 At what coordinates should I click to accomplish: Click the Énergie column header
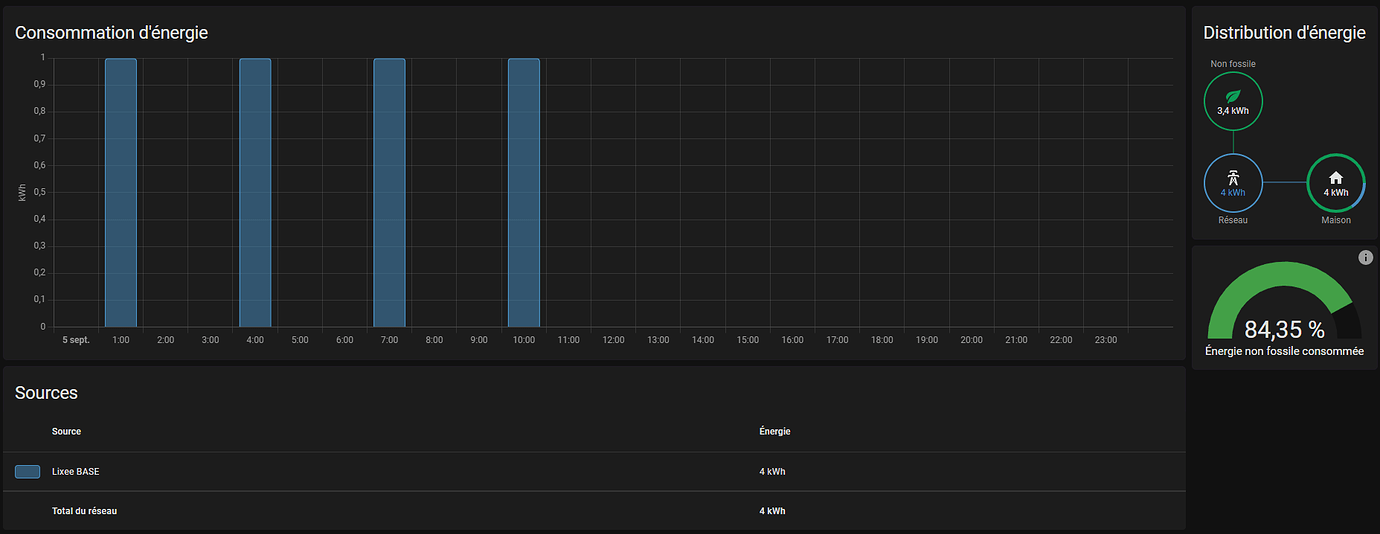click(775, 432)
